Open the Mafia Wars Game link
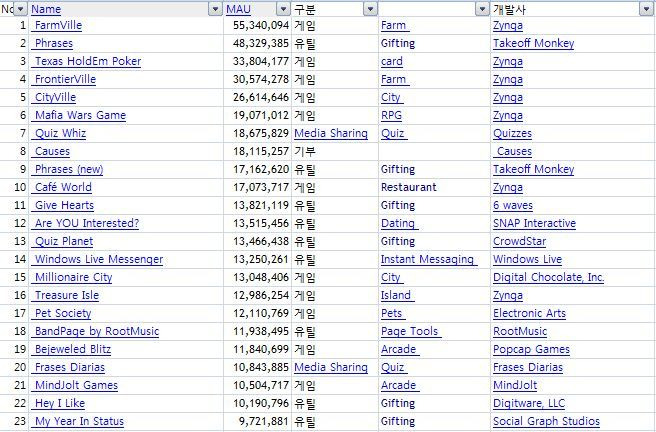656x432 pixels. (x=80, y=115)
